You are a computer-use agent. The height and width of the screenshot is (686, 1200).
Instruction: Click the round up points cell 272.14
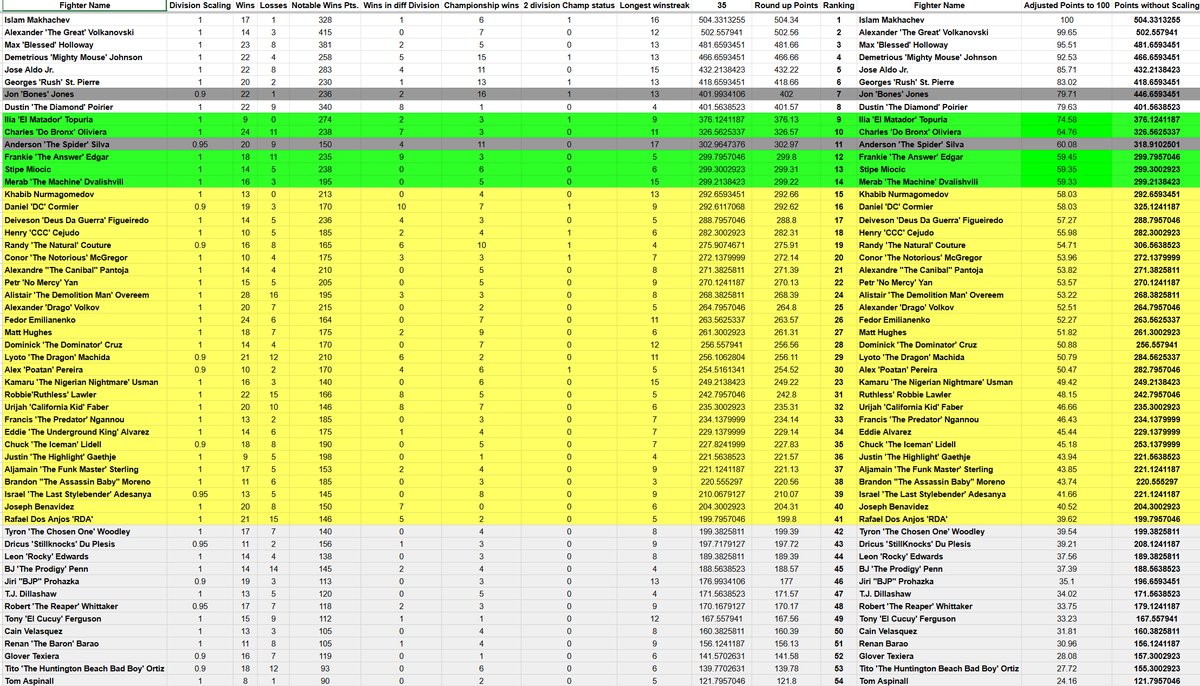click(786, 258)
